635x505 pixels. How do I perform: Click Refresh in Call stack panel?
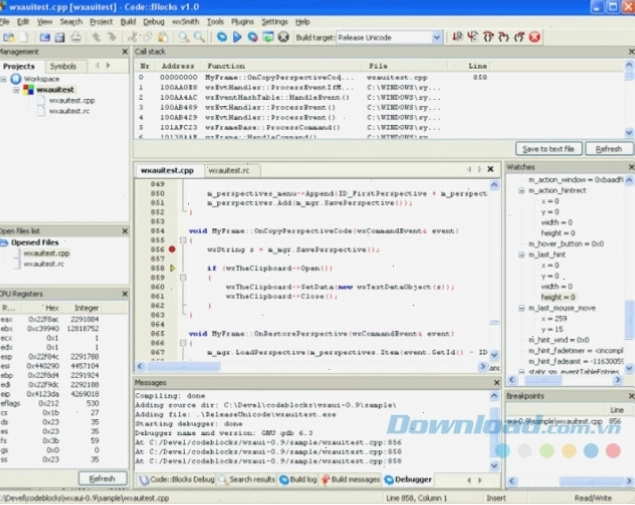(609, 149)
